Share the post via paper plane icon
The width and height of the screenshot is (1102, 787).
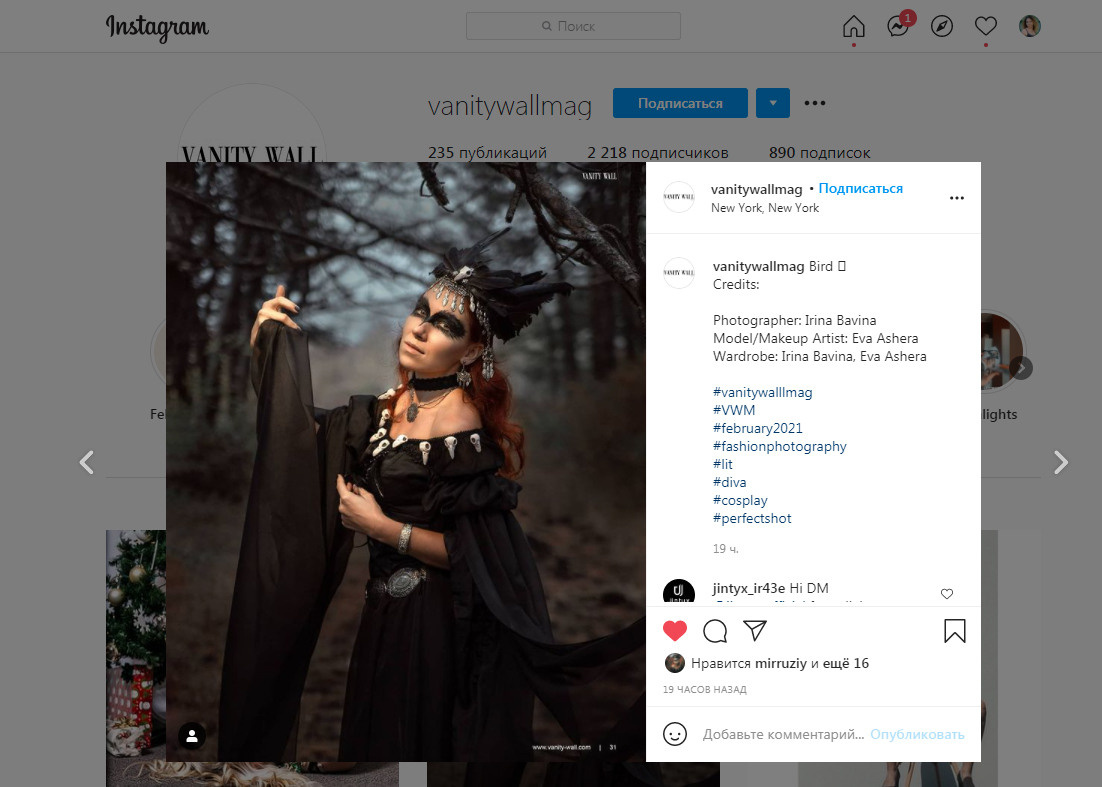(755, 631)
